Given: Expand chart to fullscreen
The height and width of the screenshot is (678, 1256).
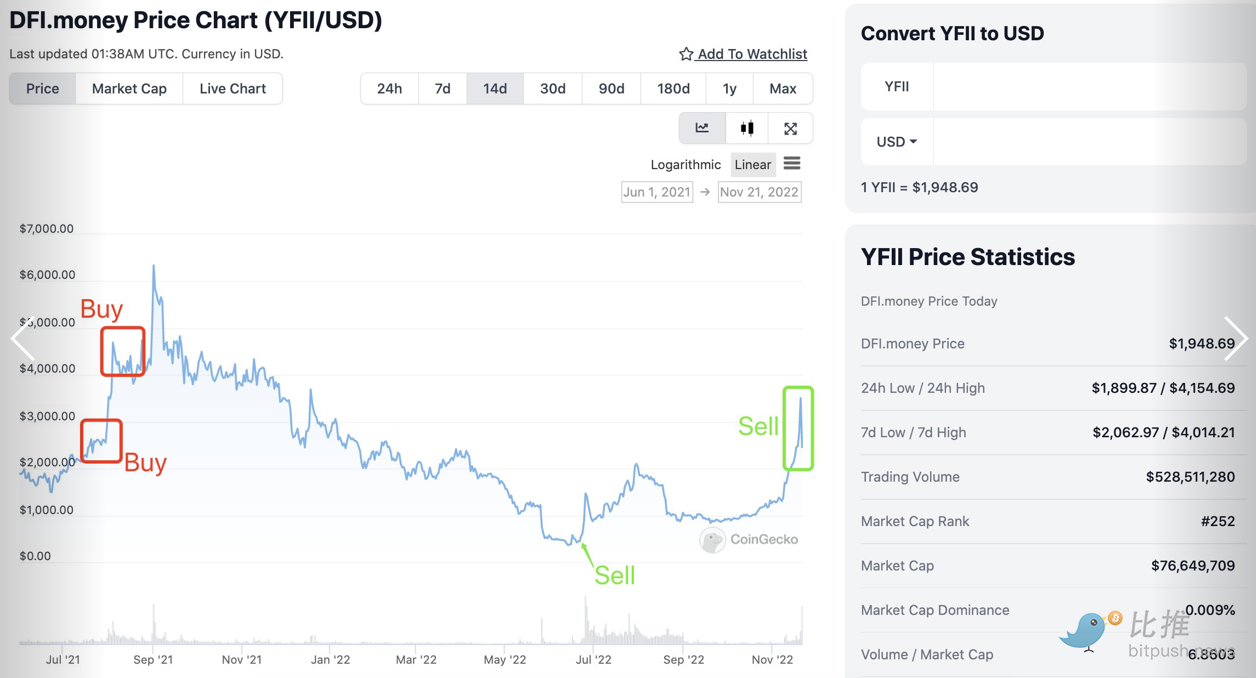Looking at the screenshot, I should (790, 128).
